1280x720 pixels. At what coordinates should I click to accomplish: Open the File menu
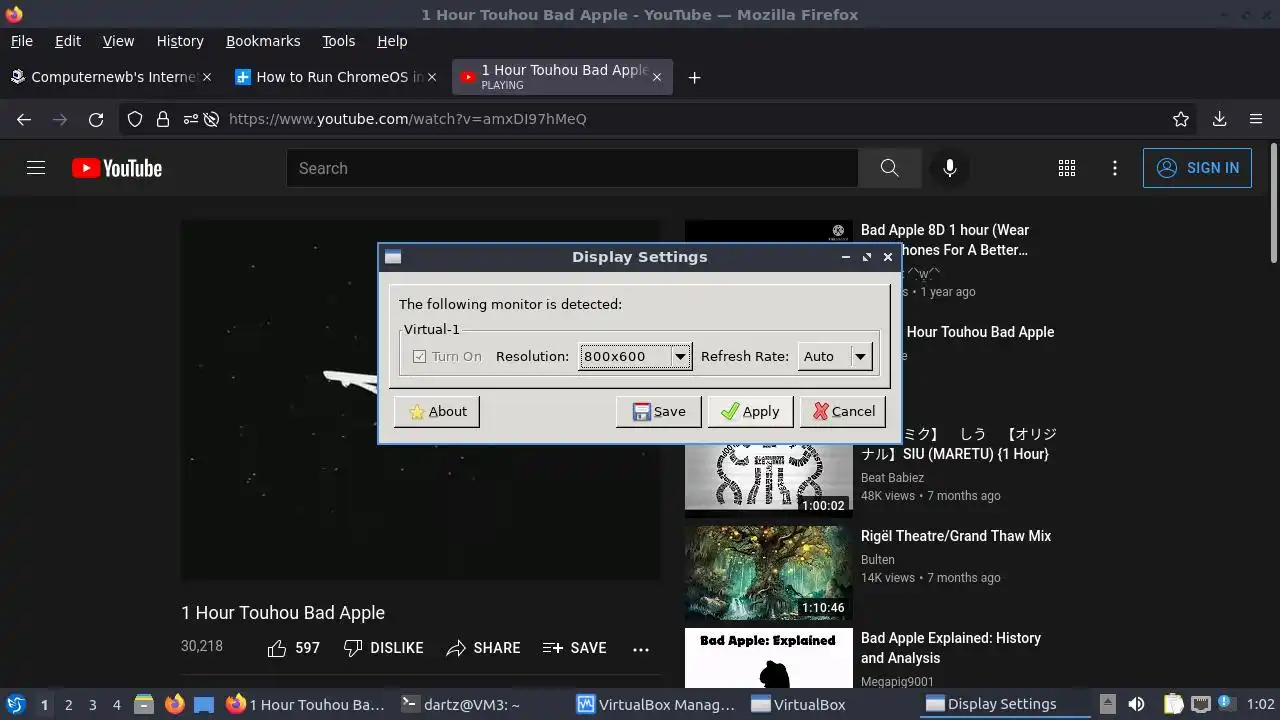coord(22,41)
